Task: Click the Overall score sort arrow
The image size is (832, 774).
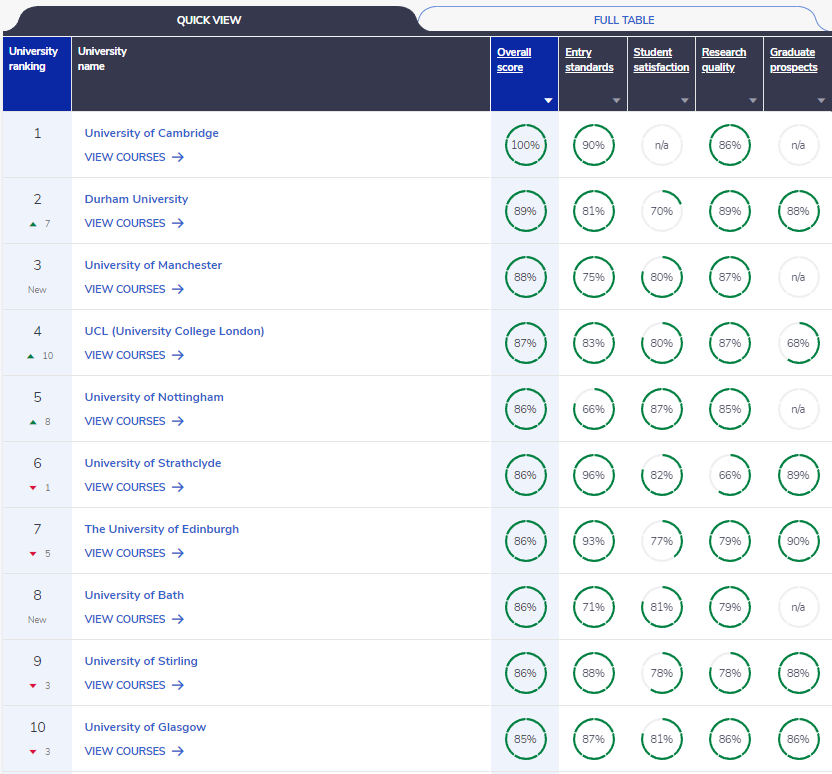Action: (x=548, y=100)
